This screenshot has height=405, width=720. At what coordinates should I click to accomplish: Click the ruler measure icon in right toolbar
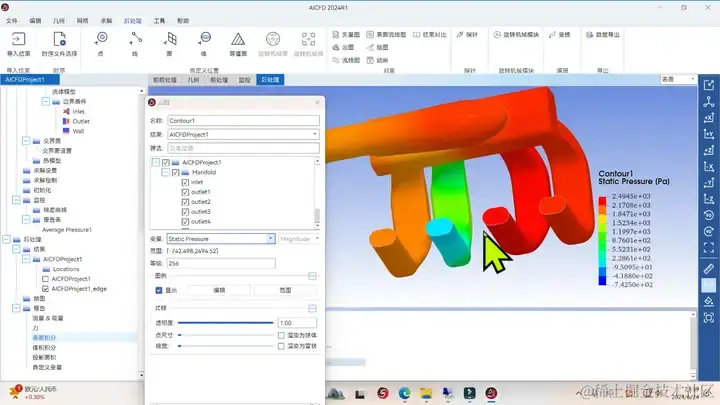click(709, 269)
